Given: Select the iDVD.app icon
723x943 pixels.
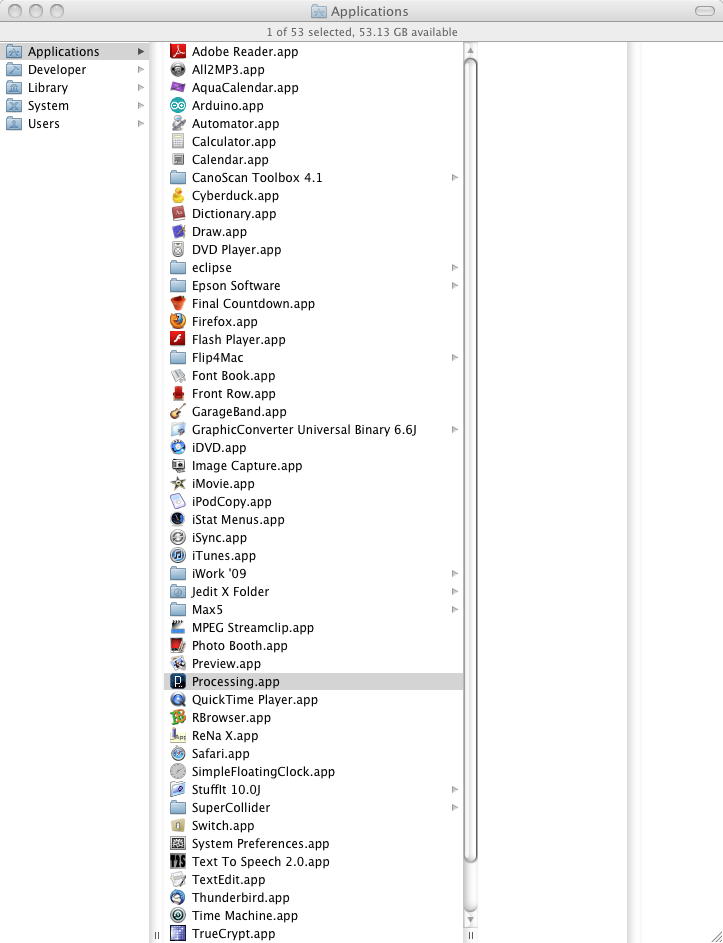Looking at the screenshot, I should [177, 447].
